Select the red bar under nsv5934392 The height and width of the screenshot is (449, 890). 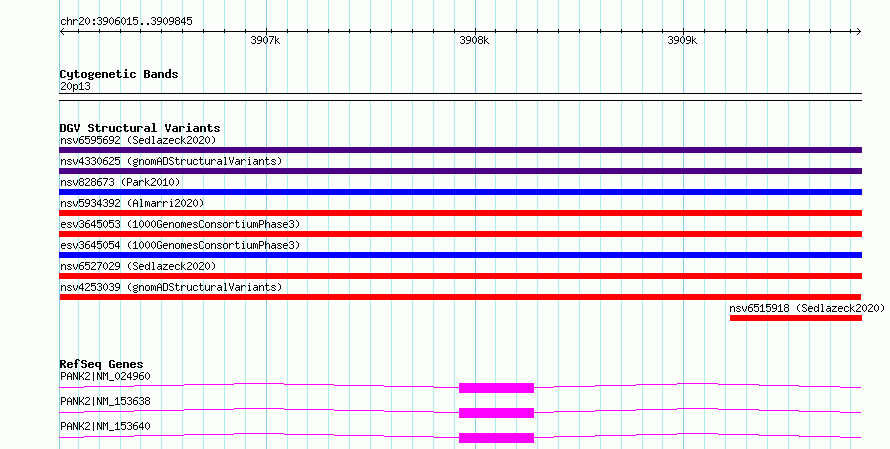coord(460,213)
